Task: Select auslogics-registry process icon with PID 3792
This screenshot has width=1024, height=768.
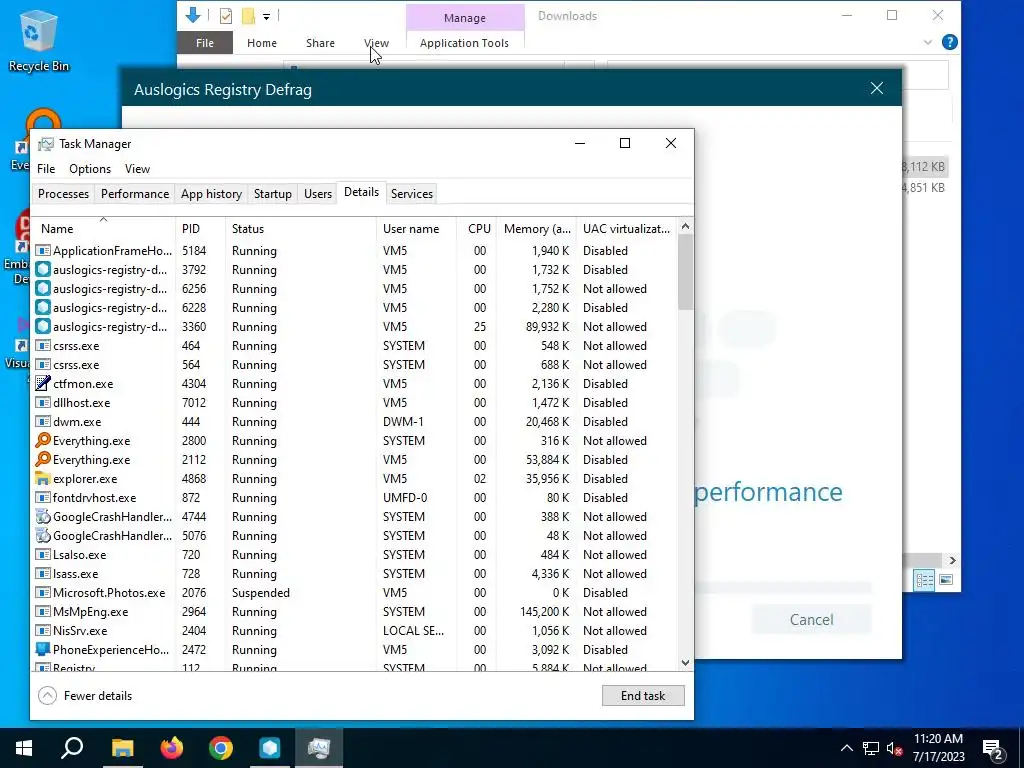Action: [43, 270]
